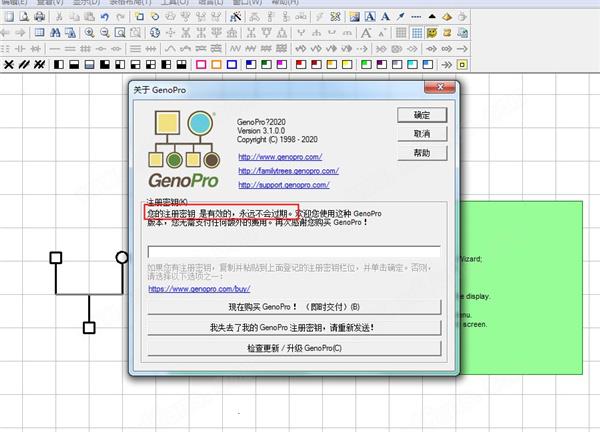Choose the magenta corner color swatch
Image resolution: width=600 pixels, height=432 pixels.
[x=282, y=65]
